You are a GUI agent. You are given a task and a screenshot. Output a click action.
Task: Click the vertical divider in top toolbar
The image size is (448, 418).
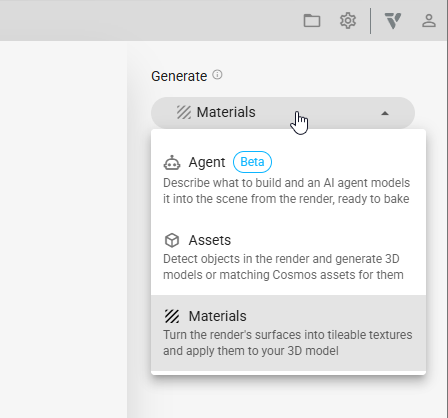point(370,21)
